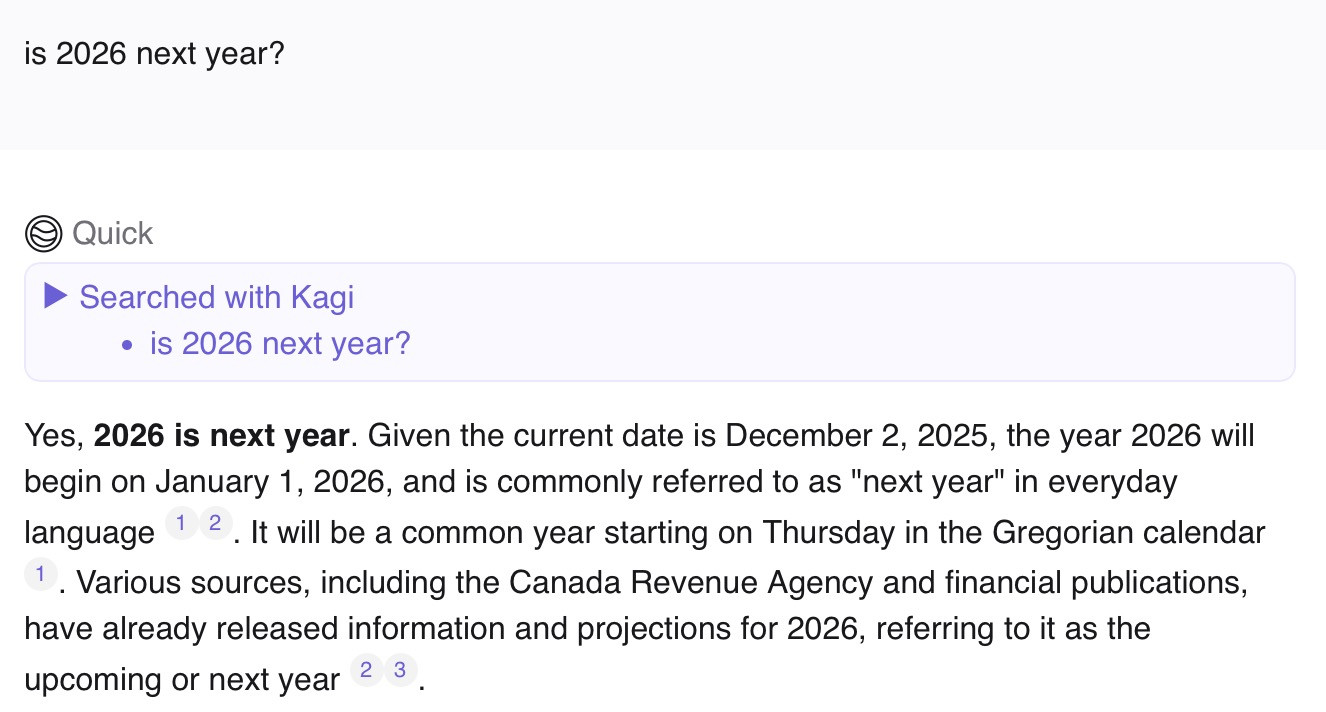Open citation 1 after "Gregorian calendar"

[x=40, y=573]
